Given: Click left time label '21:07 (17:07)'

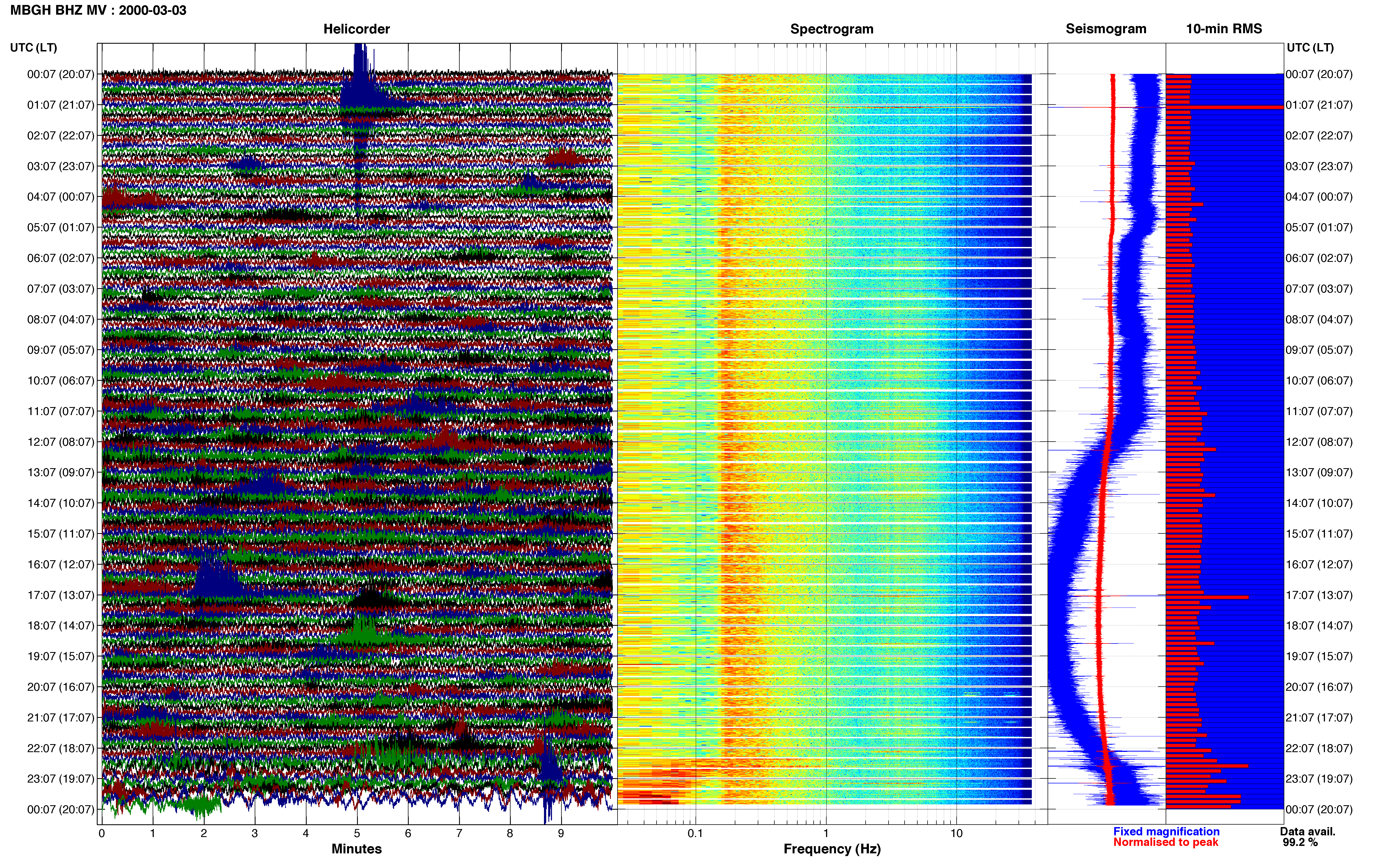Looking at the screenshot, I should click(61, 718).
